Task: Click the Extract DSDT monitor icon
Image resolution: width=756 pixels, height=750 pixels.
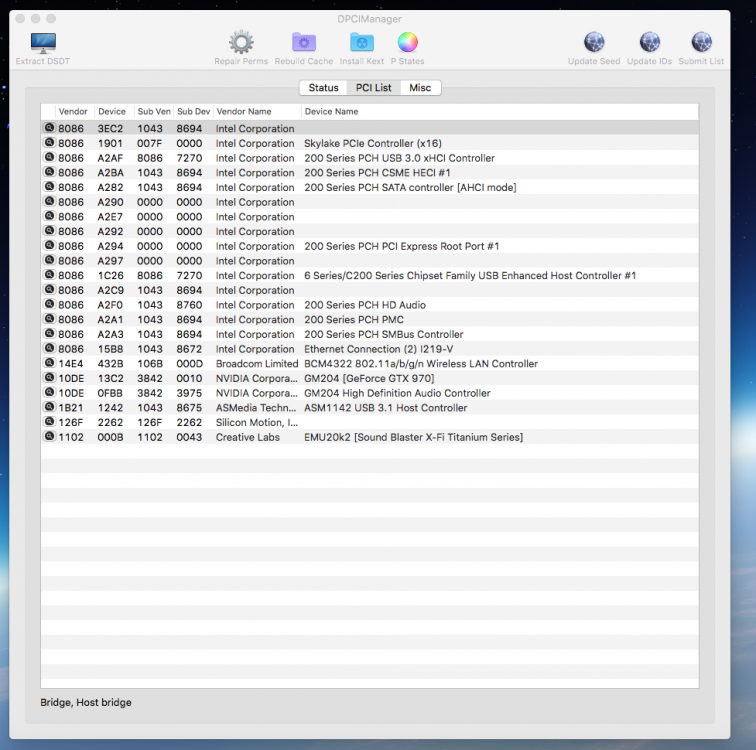Action: 43,43
